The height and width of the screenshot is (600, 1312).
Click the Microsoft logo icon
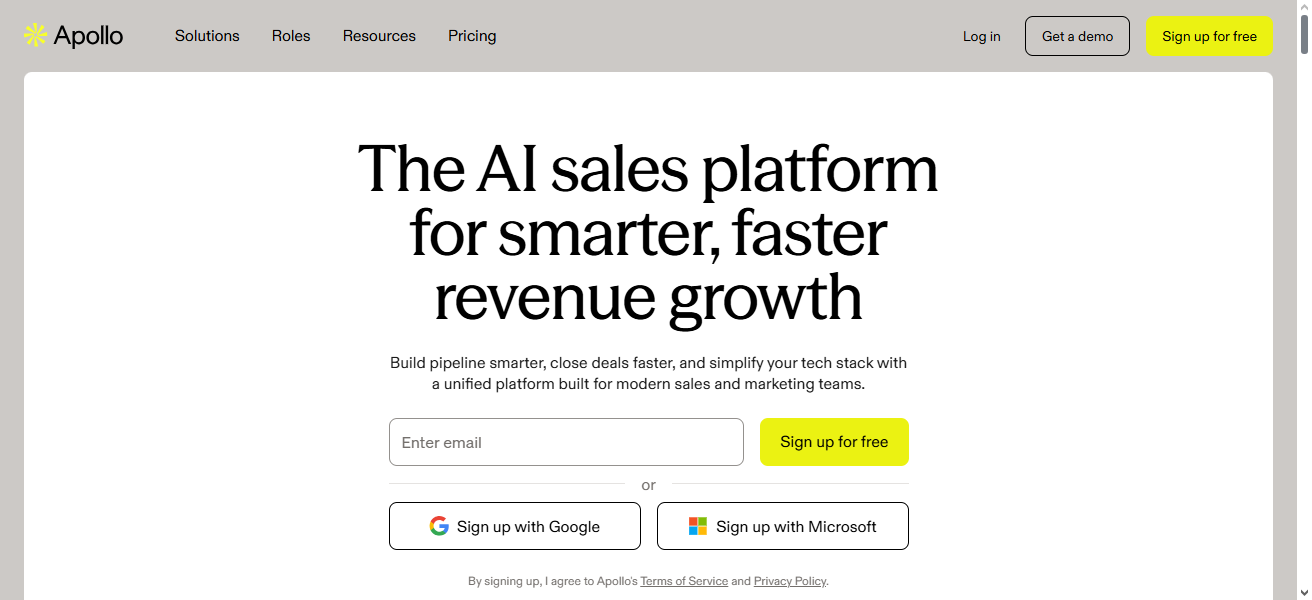(x=695, y=525)
